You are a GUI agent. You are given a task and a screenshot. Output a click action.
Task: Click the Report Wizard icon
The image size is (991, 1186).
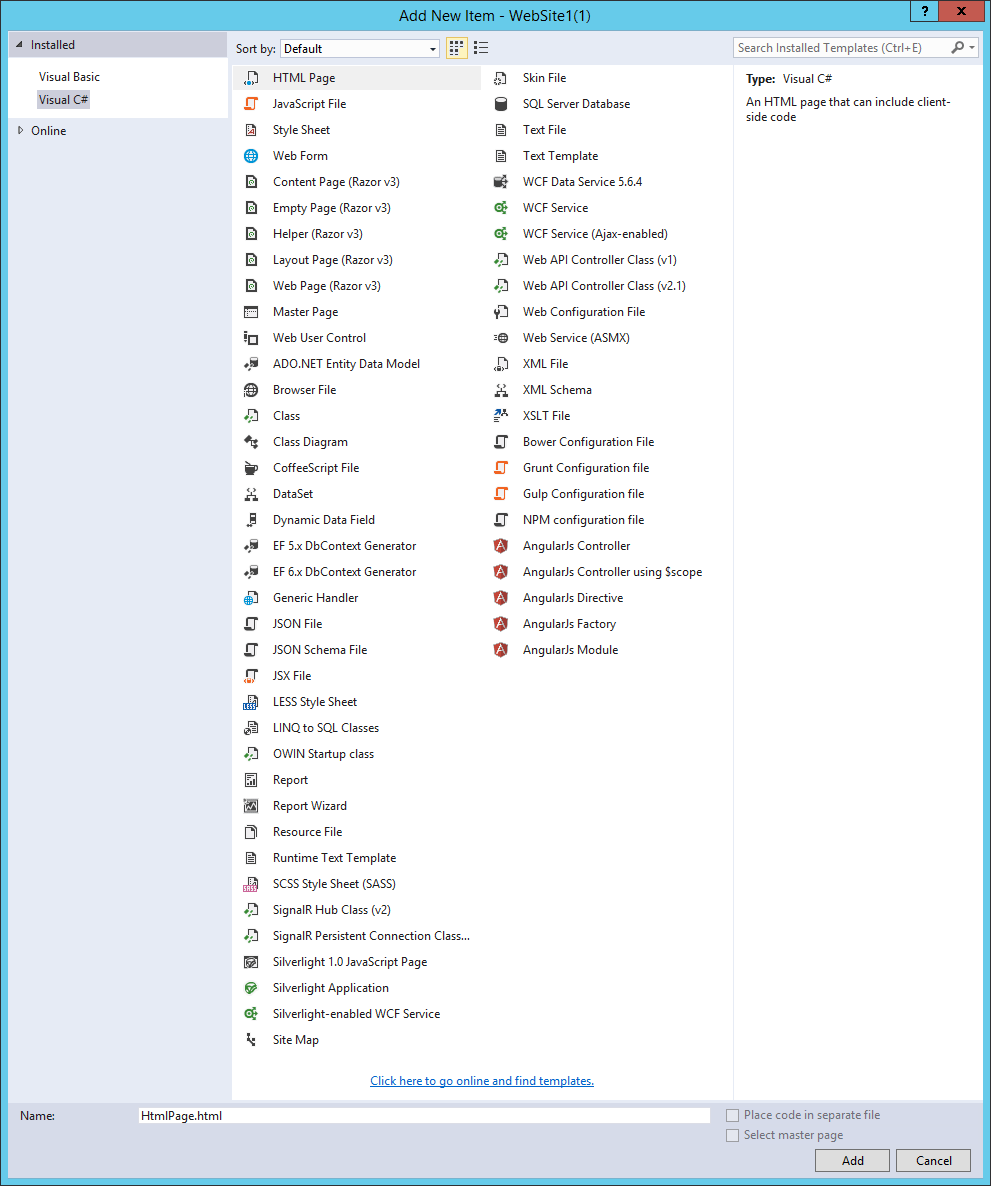pos(251,806)
